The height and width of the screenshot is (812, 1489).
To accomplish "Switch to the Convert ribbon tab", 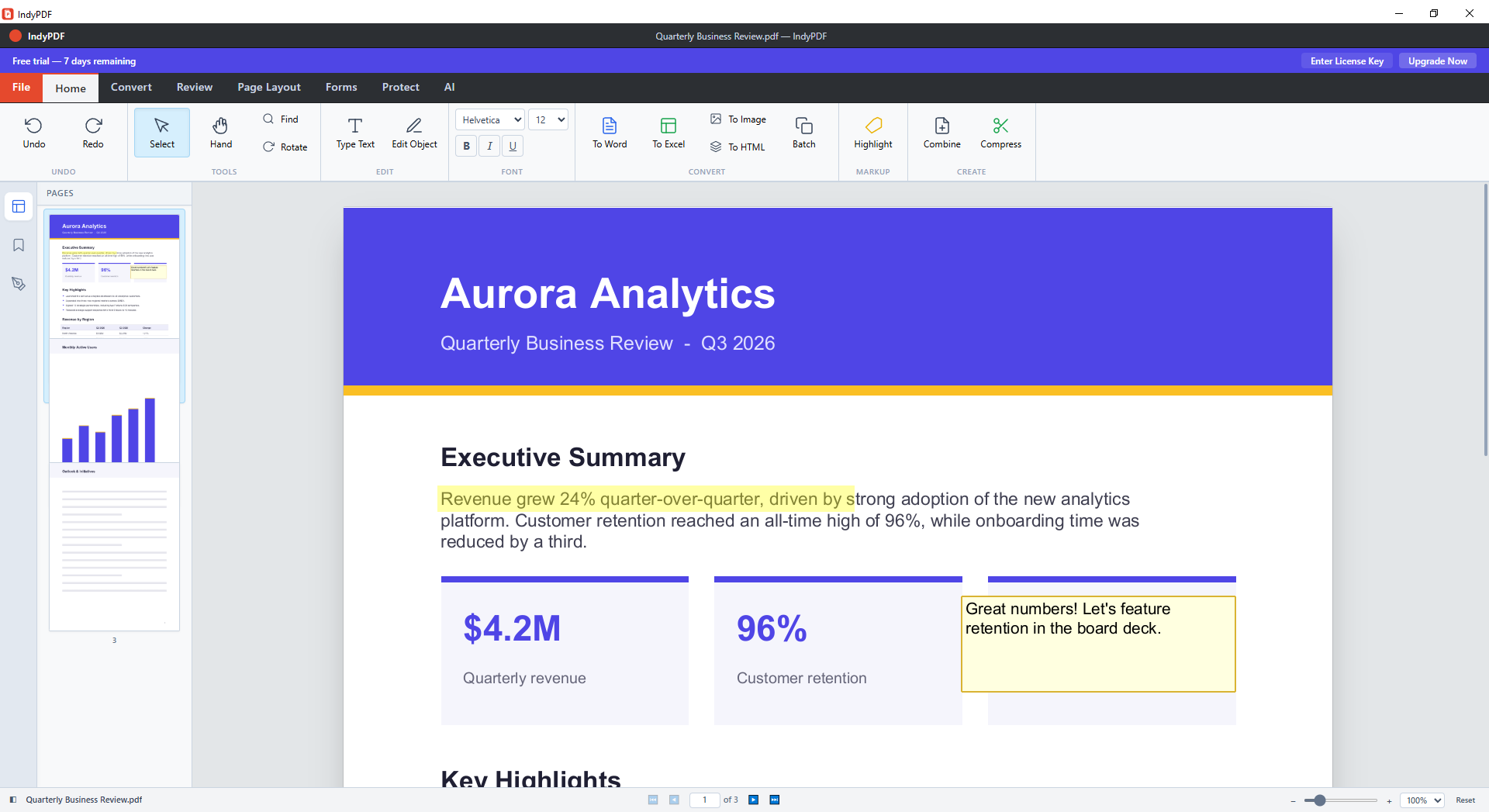I will click(x=131, y=87).
